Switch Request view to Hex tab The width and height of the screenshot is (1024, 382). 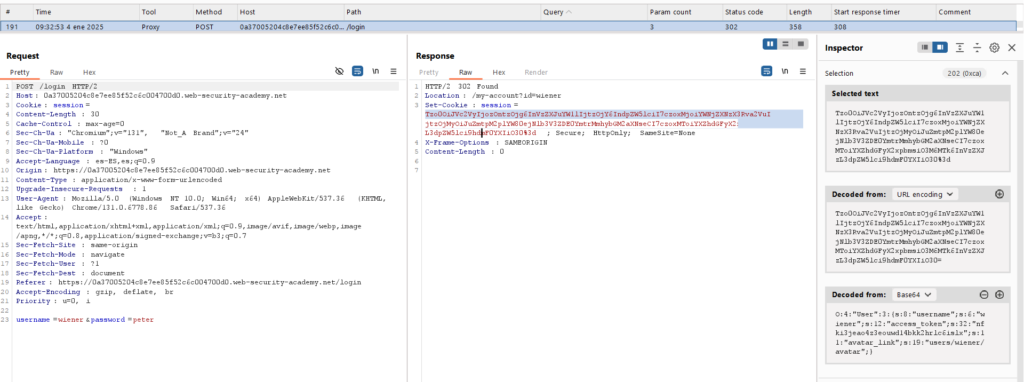[x=89, y=72]
